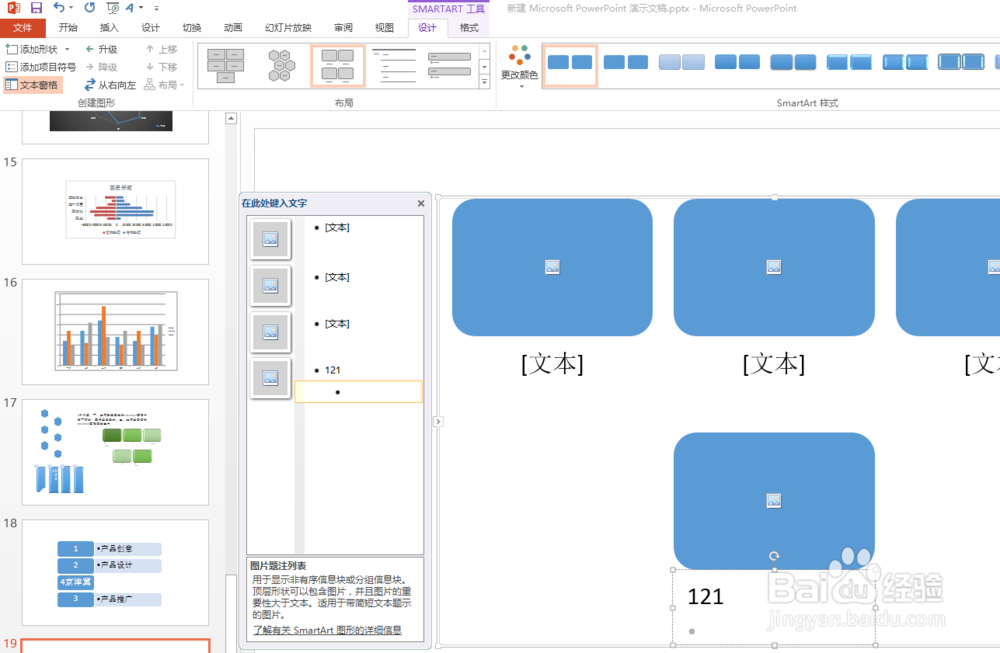1000x653 pixels.
Task: Click the slide panel scroll up arrow
Action: [x=231, y=118]
